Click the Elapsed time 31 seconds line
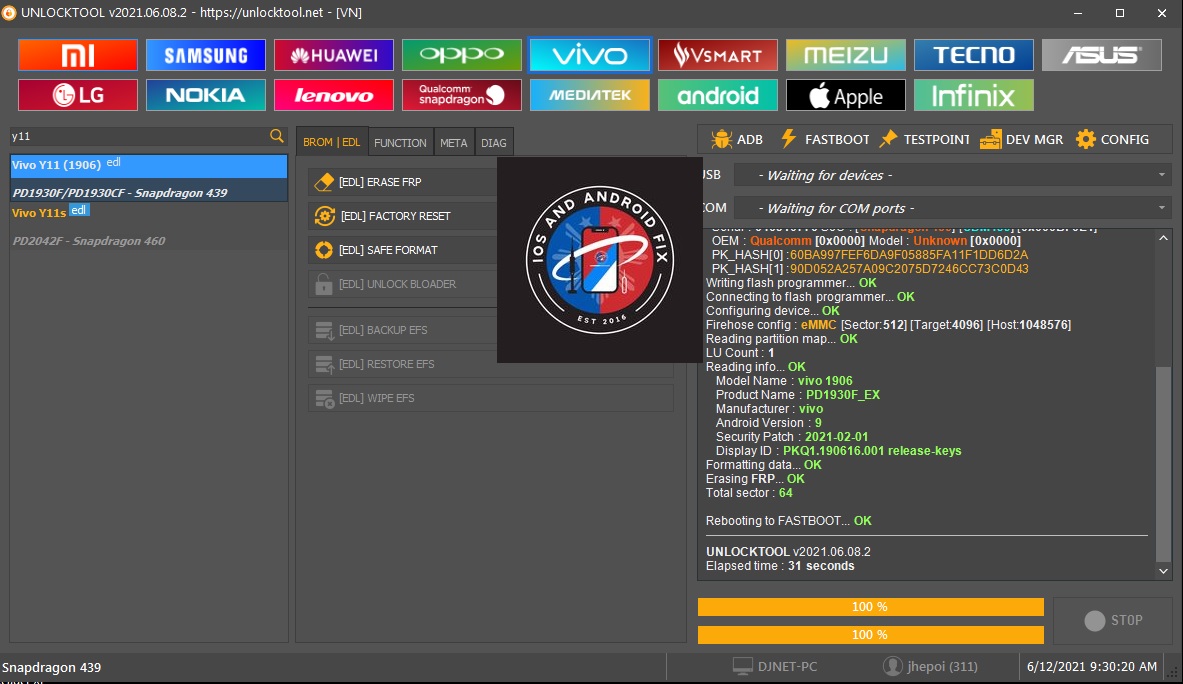The image size is (1183, 684). point(780,566)
